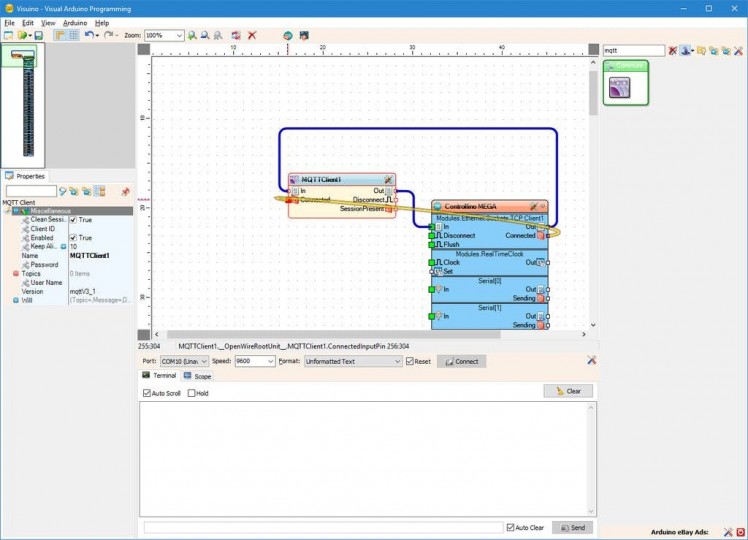Click the Undo arrow in toolbar

(x=89, y=35)
